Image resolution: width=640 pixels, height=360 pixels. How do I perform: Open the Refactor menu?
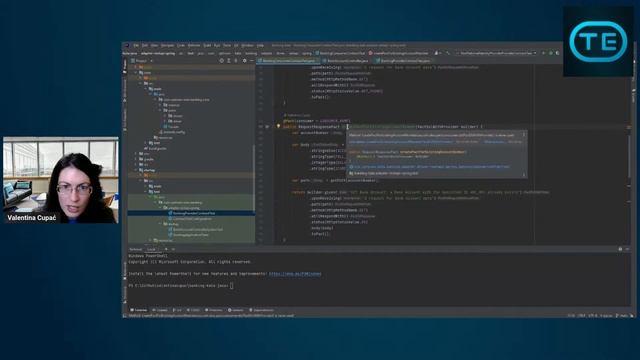tap(194, 45)
